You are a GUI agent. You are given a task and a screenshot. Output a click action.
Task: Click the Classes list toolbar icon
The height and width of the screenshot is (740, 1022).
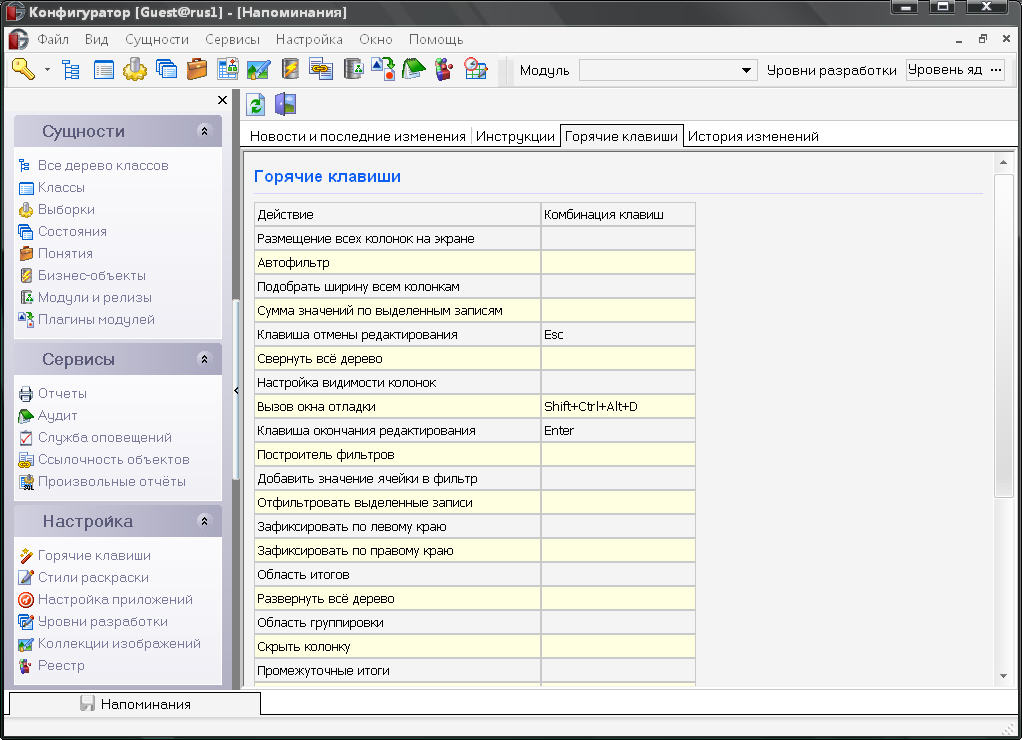103,69
